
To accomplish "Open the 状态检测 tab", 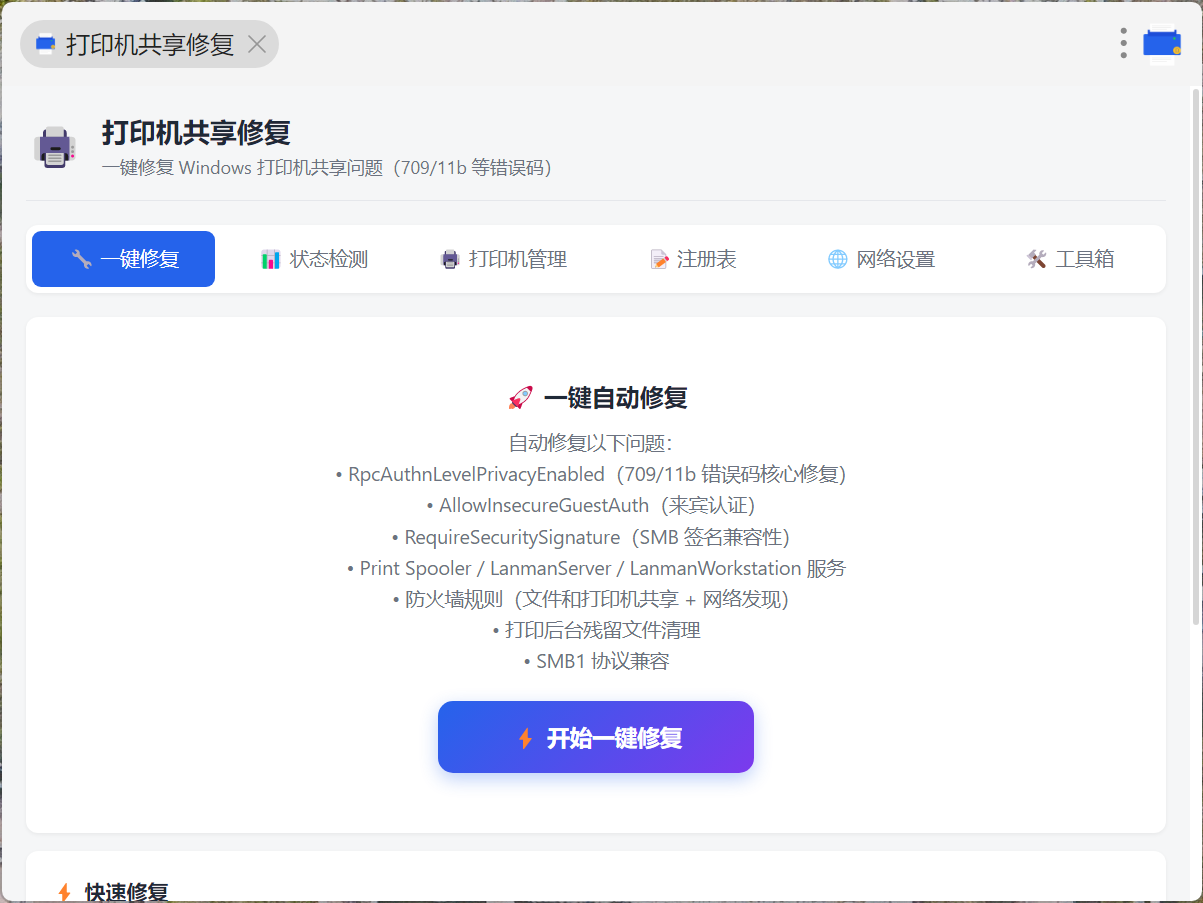I will click(313, 259).
